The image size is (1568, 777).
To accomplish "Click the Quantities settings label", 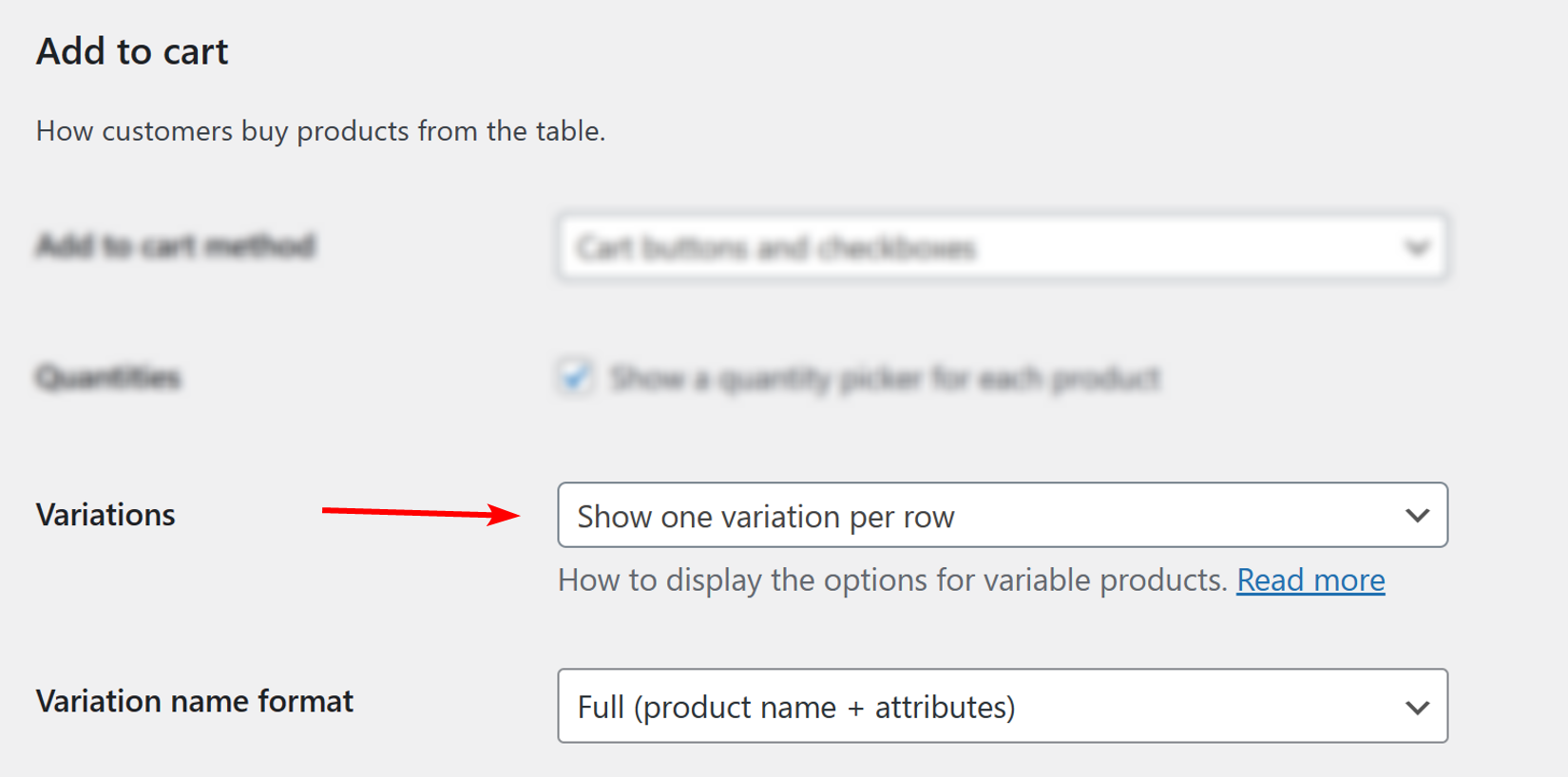I will click(107, 377).
